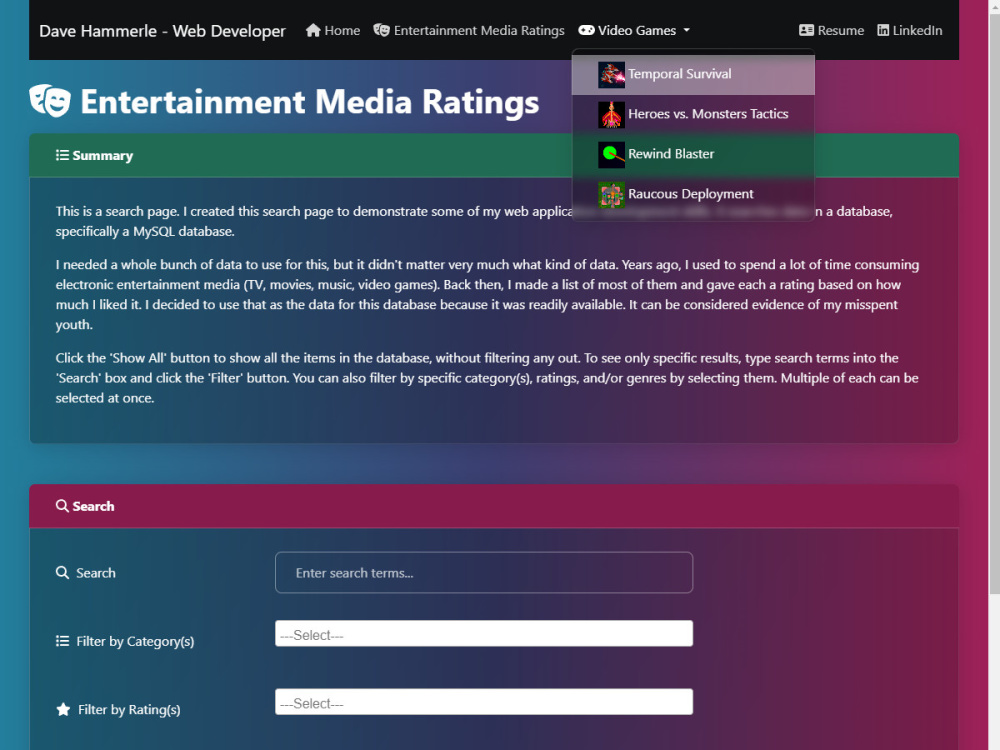Click the paragraph starting 'I needed a whole bunch'
Viewport: 1000px width, 750px height.
pyautogui.click(x=487, y=295)
